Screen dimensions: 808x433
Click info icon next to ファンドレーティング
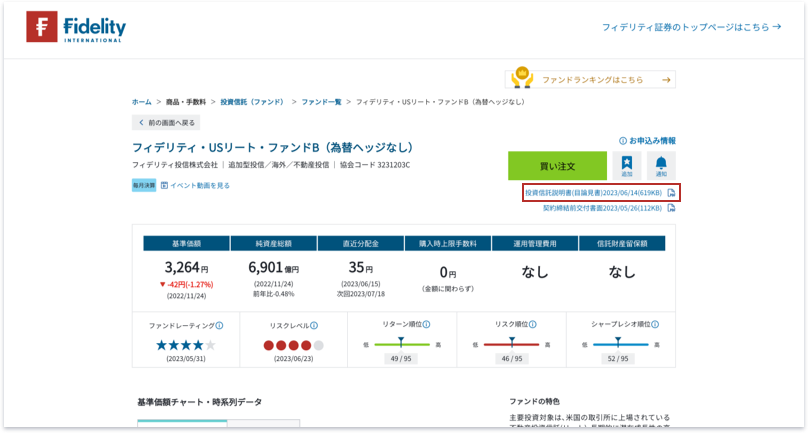click(220, 326)
